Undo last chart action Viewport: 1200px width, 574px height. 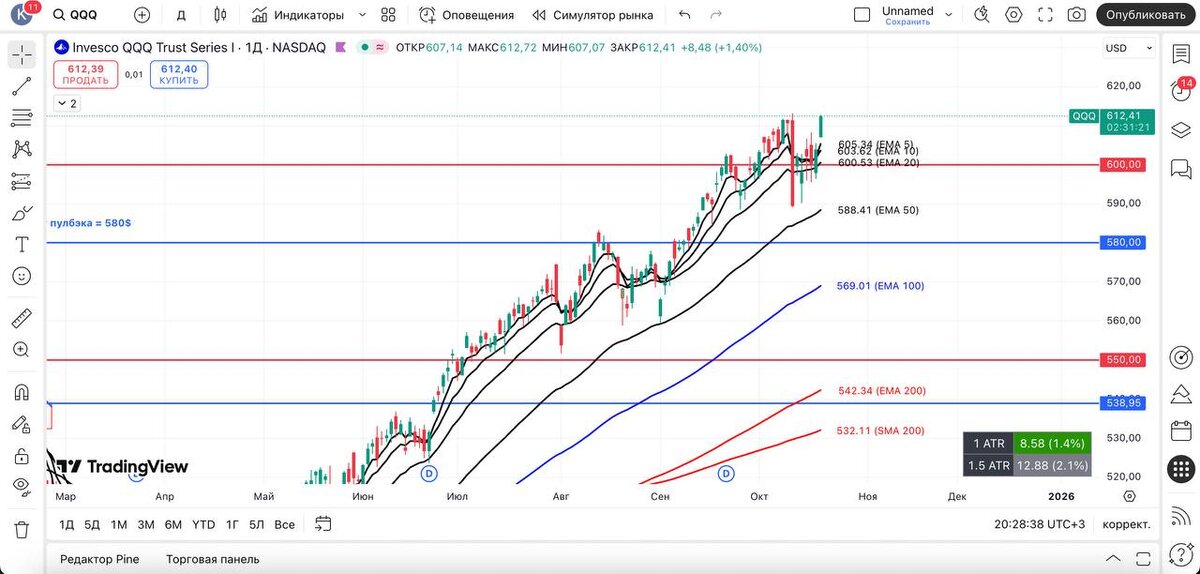[684, 15]
